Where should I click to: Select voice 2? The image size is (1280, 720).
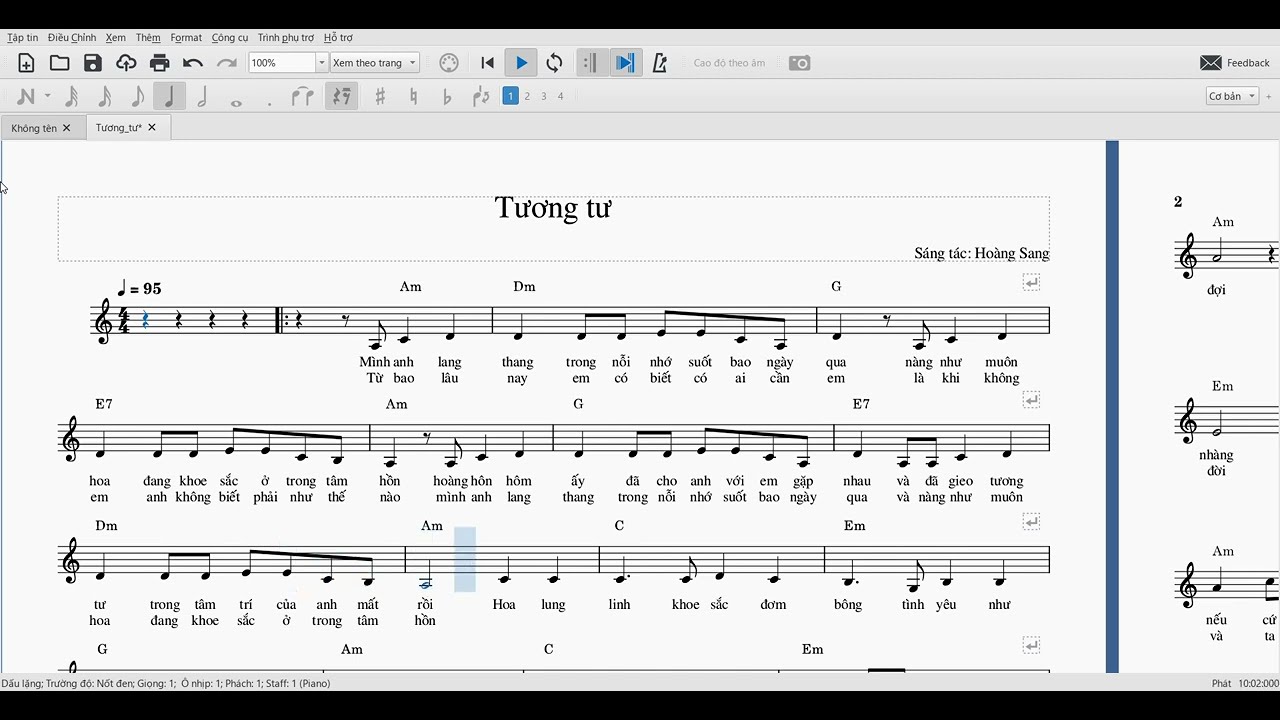tap(527, 96)
